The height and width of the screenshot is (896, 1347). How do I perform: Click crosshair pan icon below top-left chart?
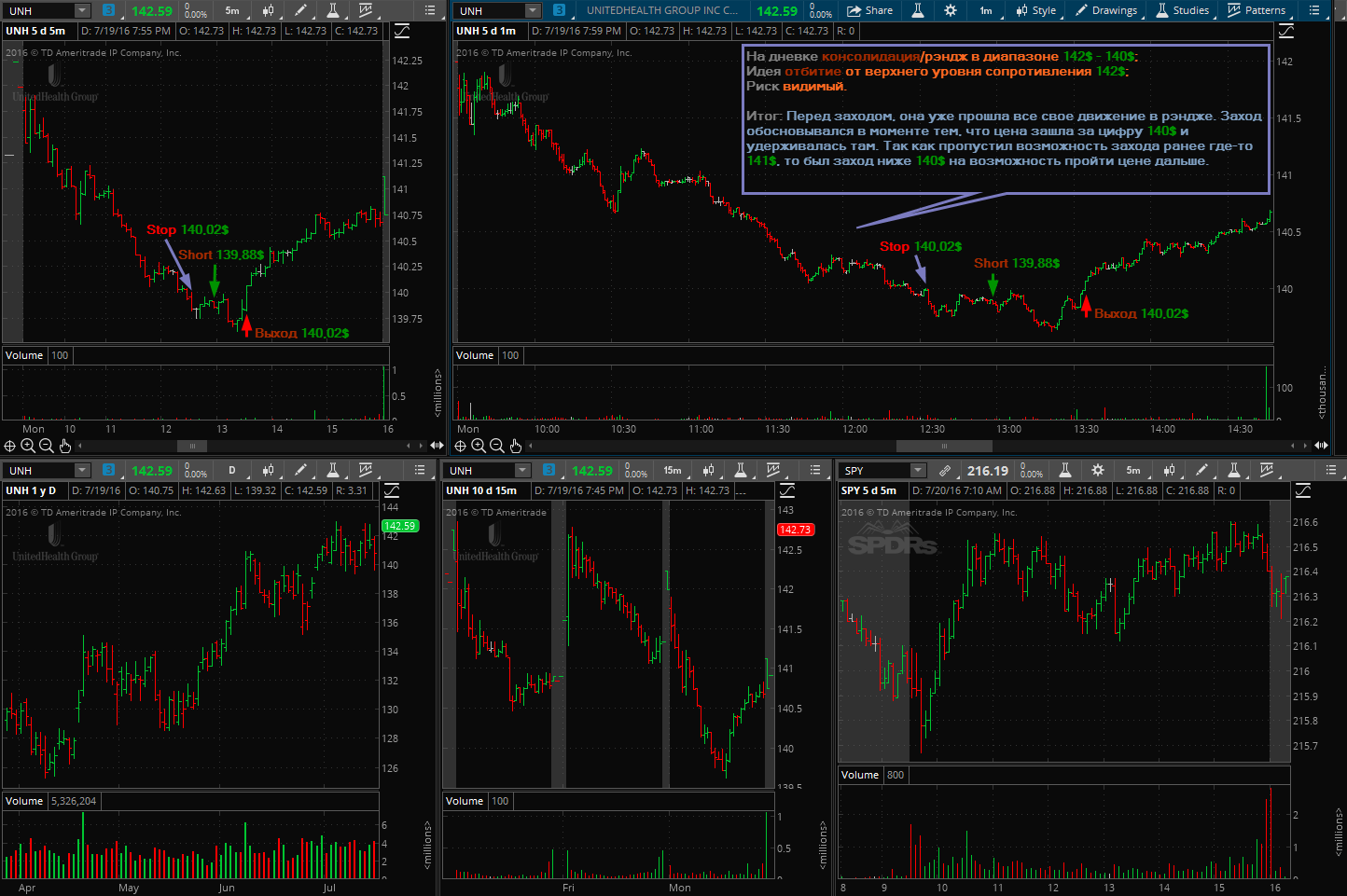[x=10, y=446]
